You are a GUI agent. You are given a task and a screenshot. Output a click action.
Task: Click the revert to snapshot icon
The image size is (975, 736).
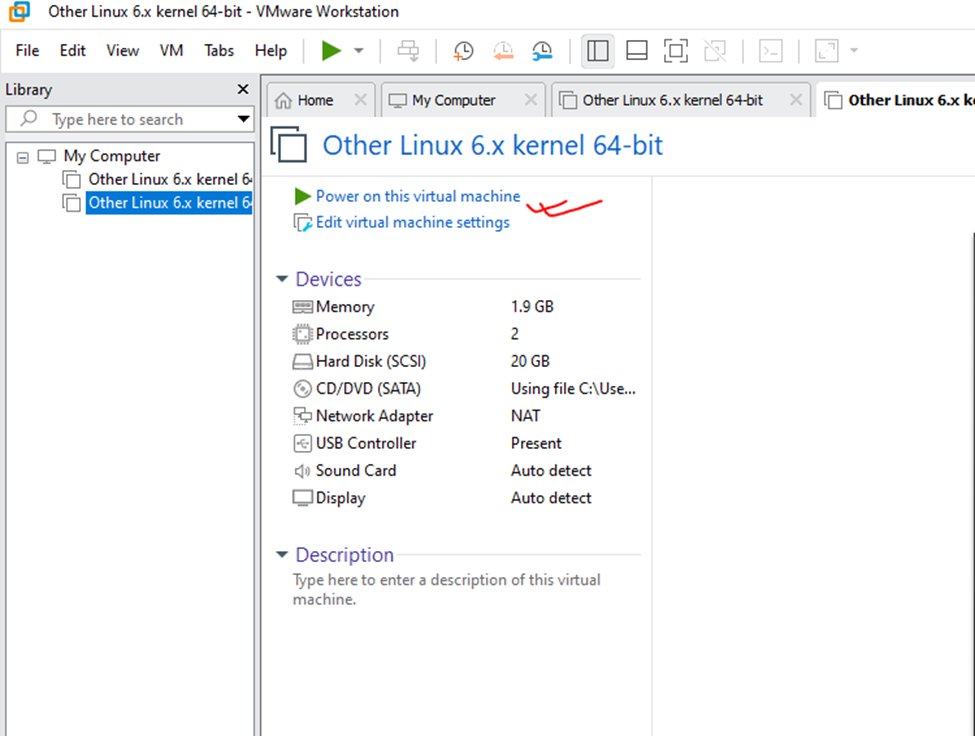tap(503, 51)
